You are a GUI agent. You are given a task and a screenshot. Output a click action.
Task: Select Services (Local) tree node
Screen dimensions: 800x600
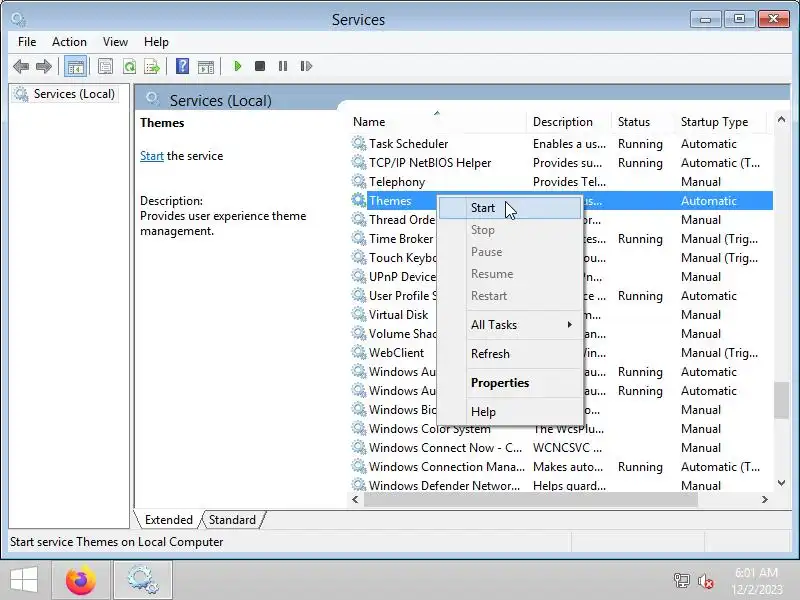[x=64, y=94]
